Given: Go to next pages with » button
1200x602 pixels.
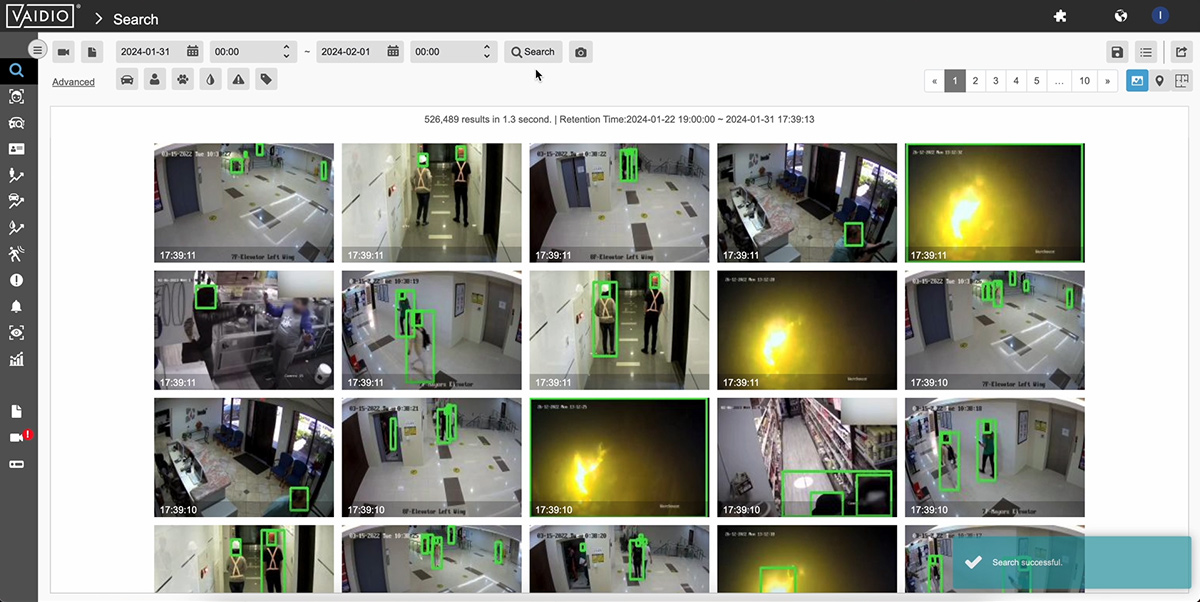Looking at the screenshot, I should [1107, 81].
